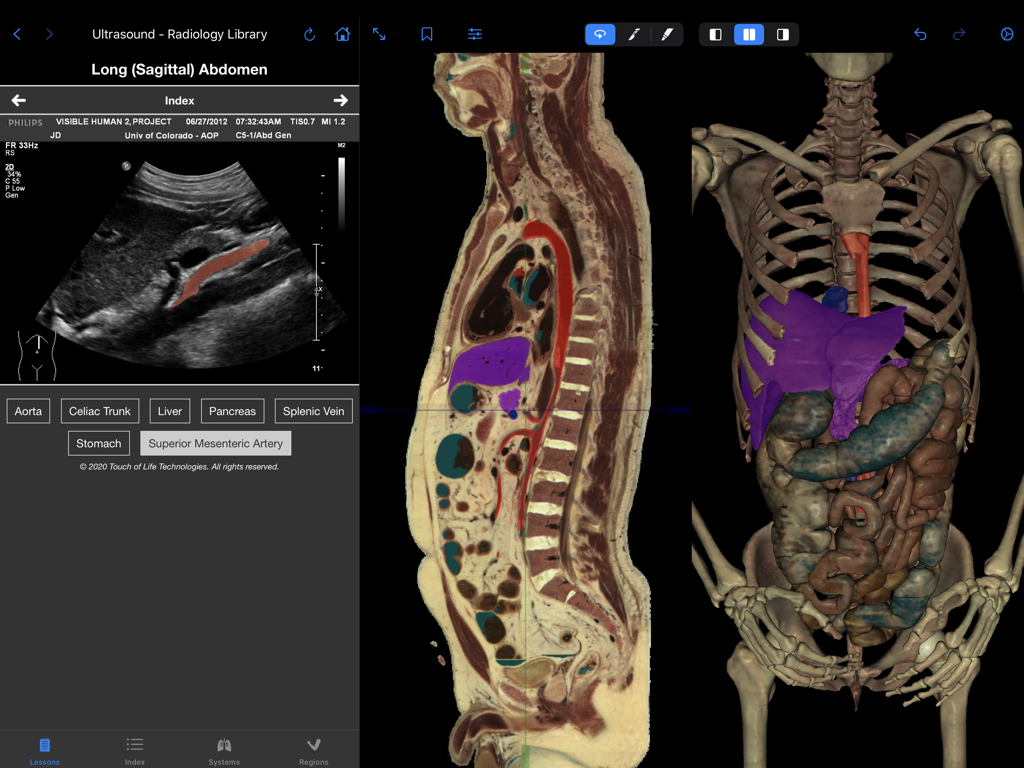
Task: Switch to single left-pane layout
Action: 715,34
